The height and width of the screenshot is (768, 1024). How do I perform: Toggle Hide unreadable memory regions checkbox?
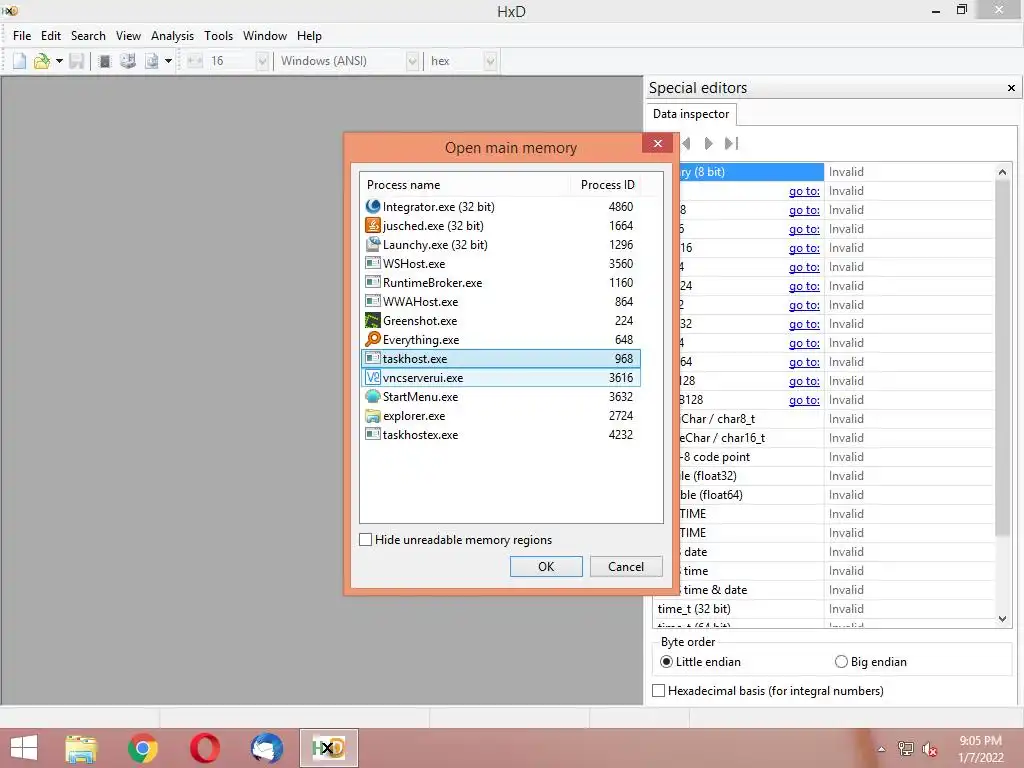366,539
